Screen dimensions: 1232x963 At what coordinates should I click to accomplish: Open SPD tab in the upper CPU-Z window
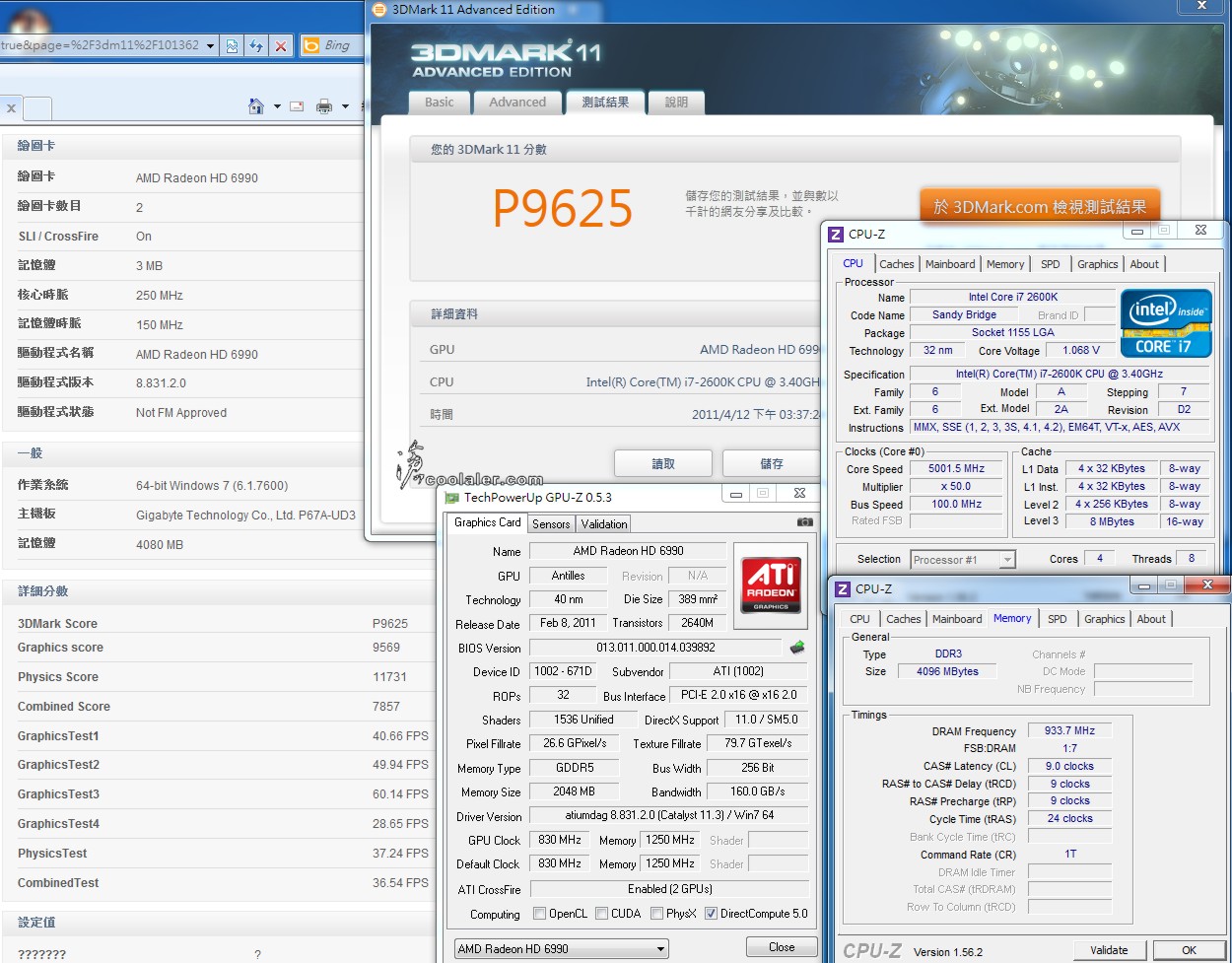coord(1051,264)
